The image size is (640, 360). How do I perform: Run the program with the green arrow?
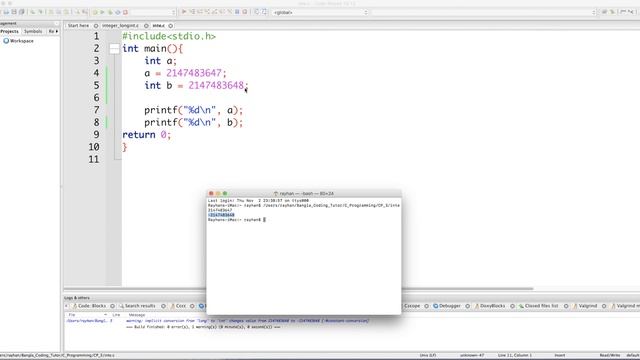tap(102, 12)
